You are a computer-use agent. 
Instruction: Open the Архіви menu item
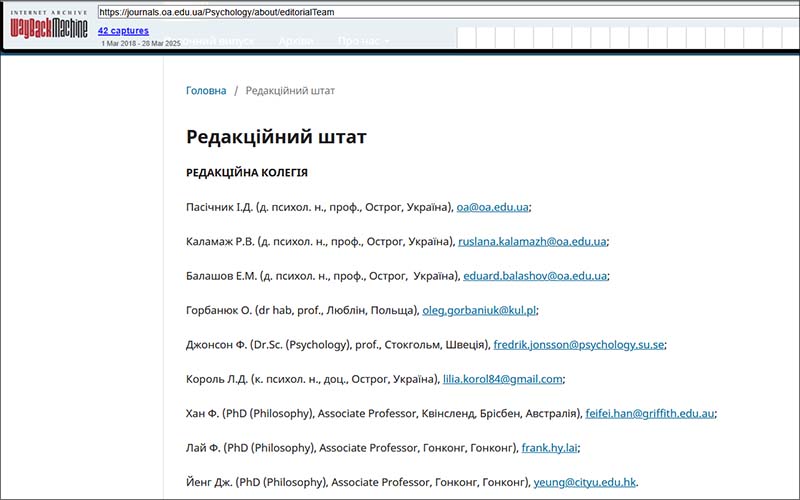(296, 41)
